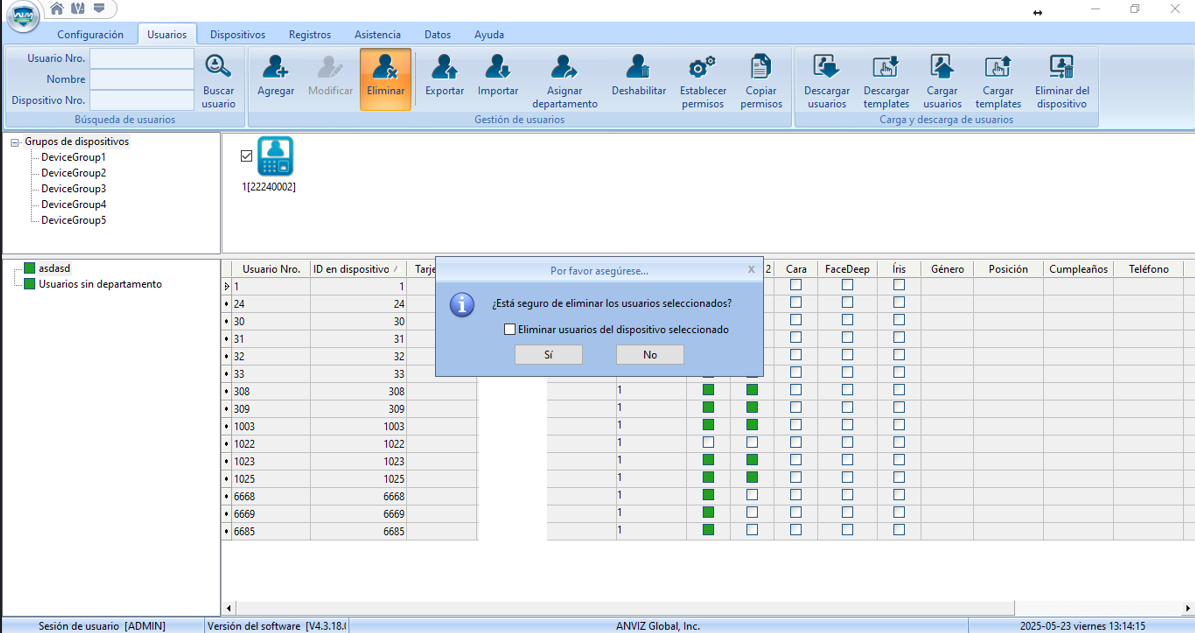Image resolution: width=1195 pixels, height=633 pixels.
Task: Toggle Cara checkbox for user 308
Action: point(796,390)
